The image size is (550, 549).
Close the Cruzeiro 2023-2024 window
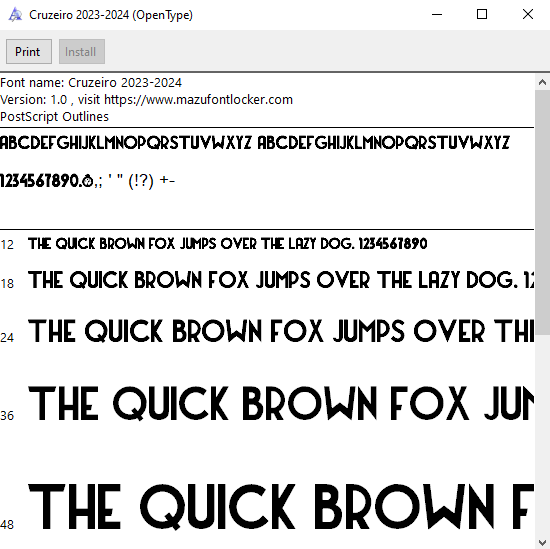point(528,14)
